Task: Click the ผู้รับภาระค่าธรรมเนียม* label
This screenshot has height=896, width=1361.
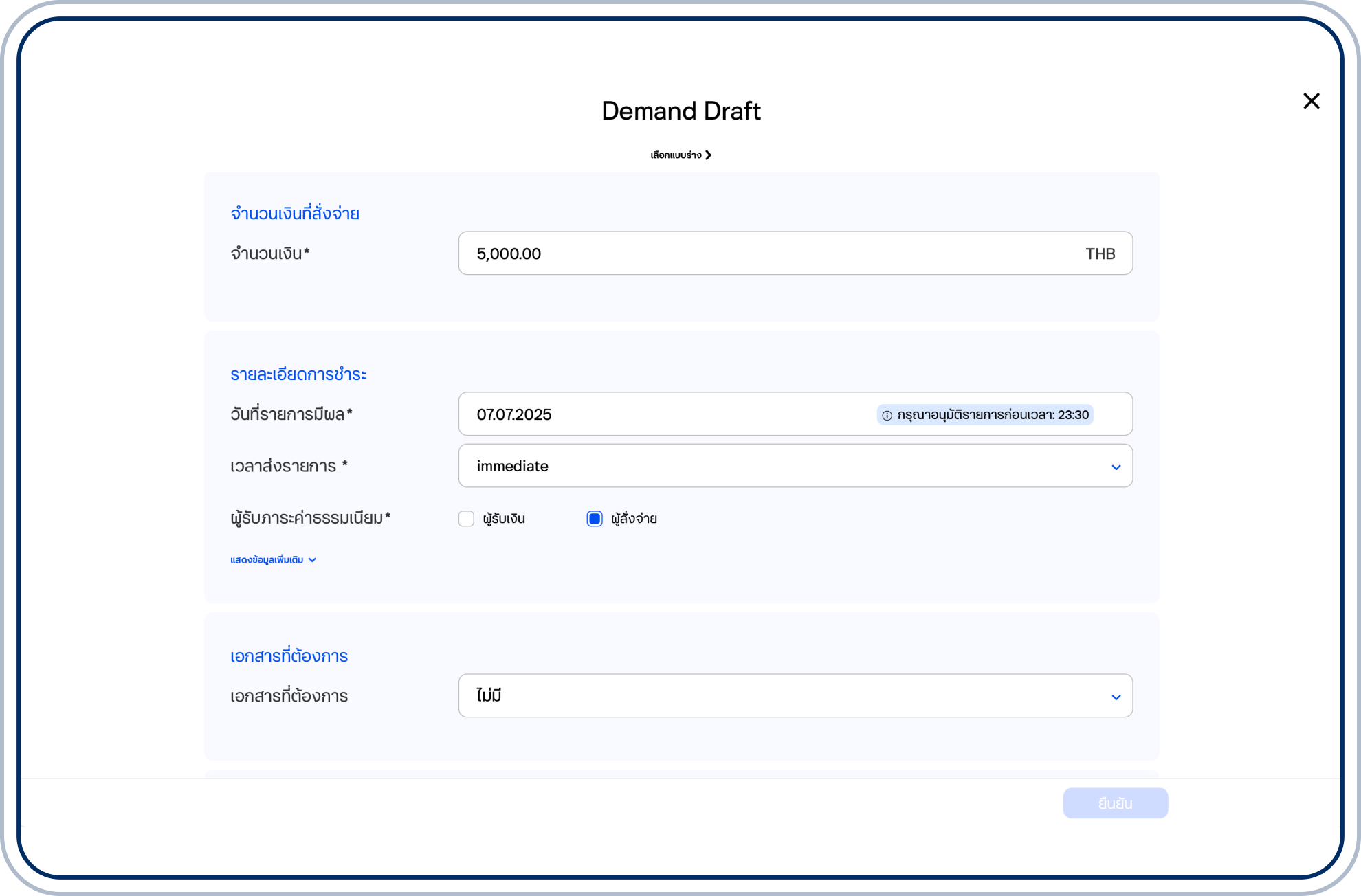Action: pyautogui.click(x=311, y=518)
